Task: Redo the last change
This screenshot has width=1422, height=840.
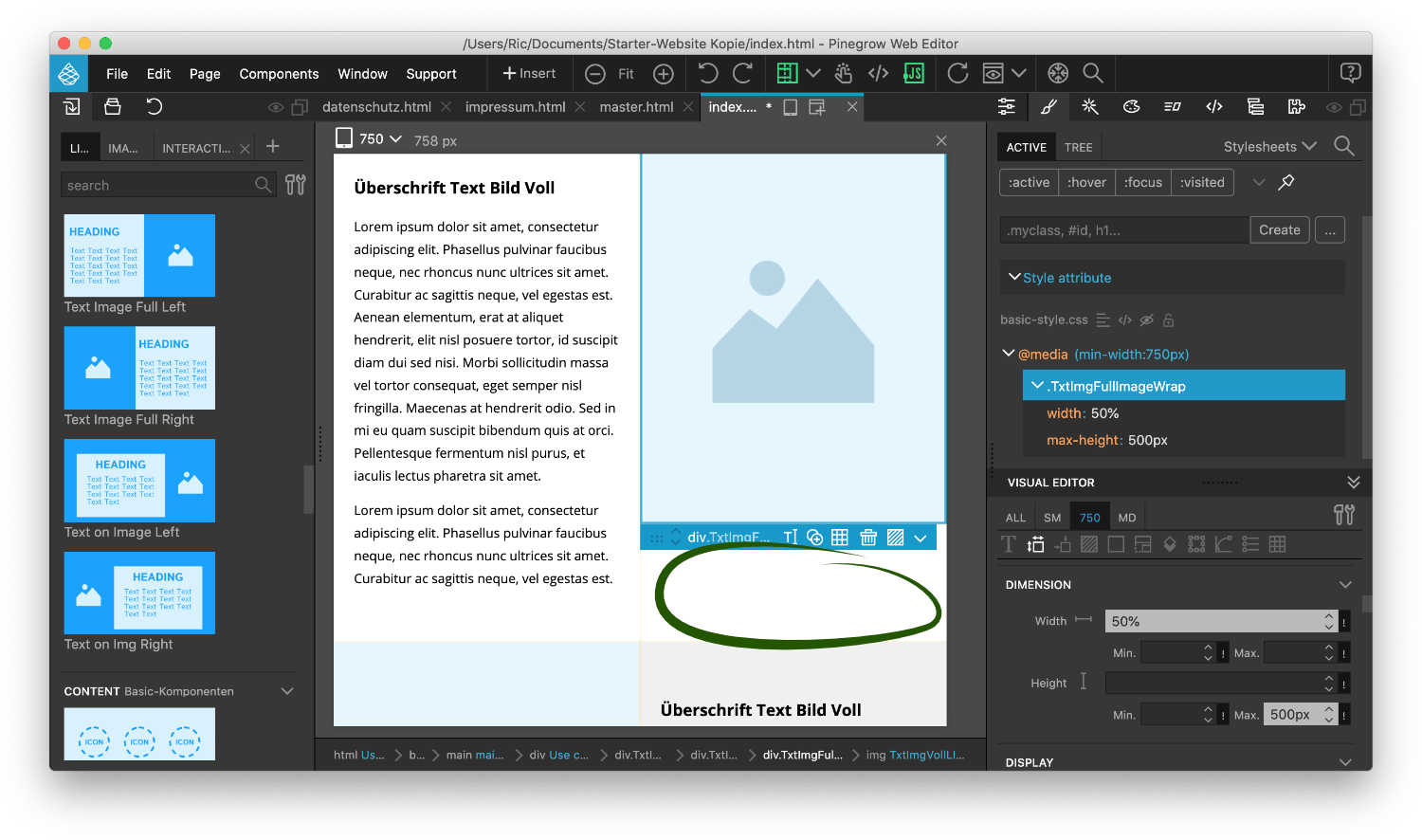Action: click(743, 73)
